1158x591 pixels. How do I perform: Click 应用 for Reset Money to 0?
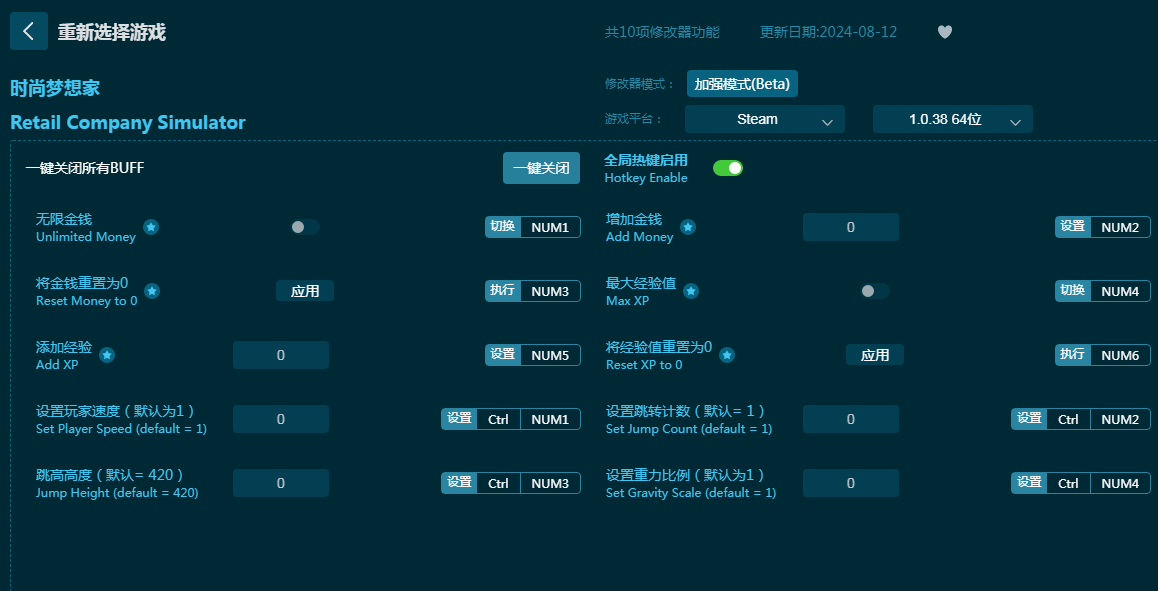tap(305, 291)
